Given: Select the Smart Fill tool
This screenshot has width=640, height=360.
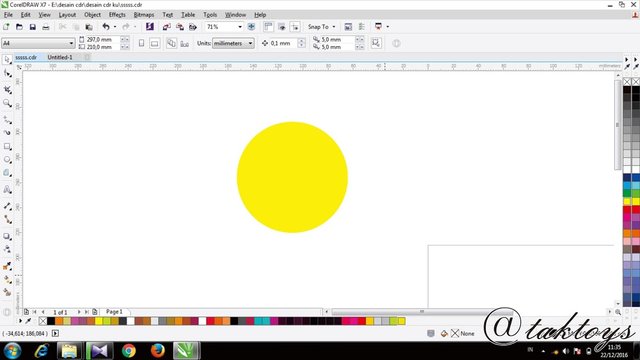Looking at the screenshot, I should 7,292.
